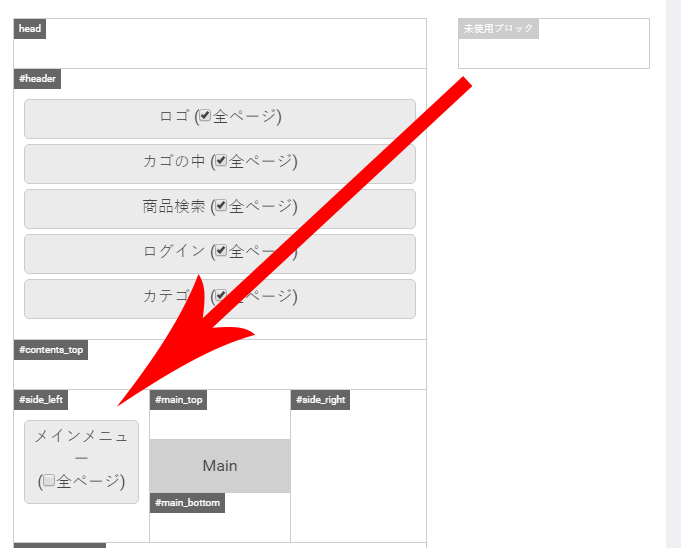Toggle 全ページ checkbox in カテゴリ block
The width and height of the screenshot is (681, 548).
tap(221, 295)
